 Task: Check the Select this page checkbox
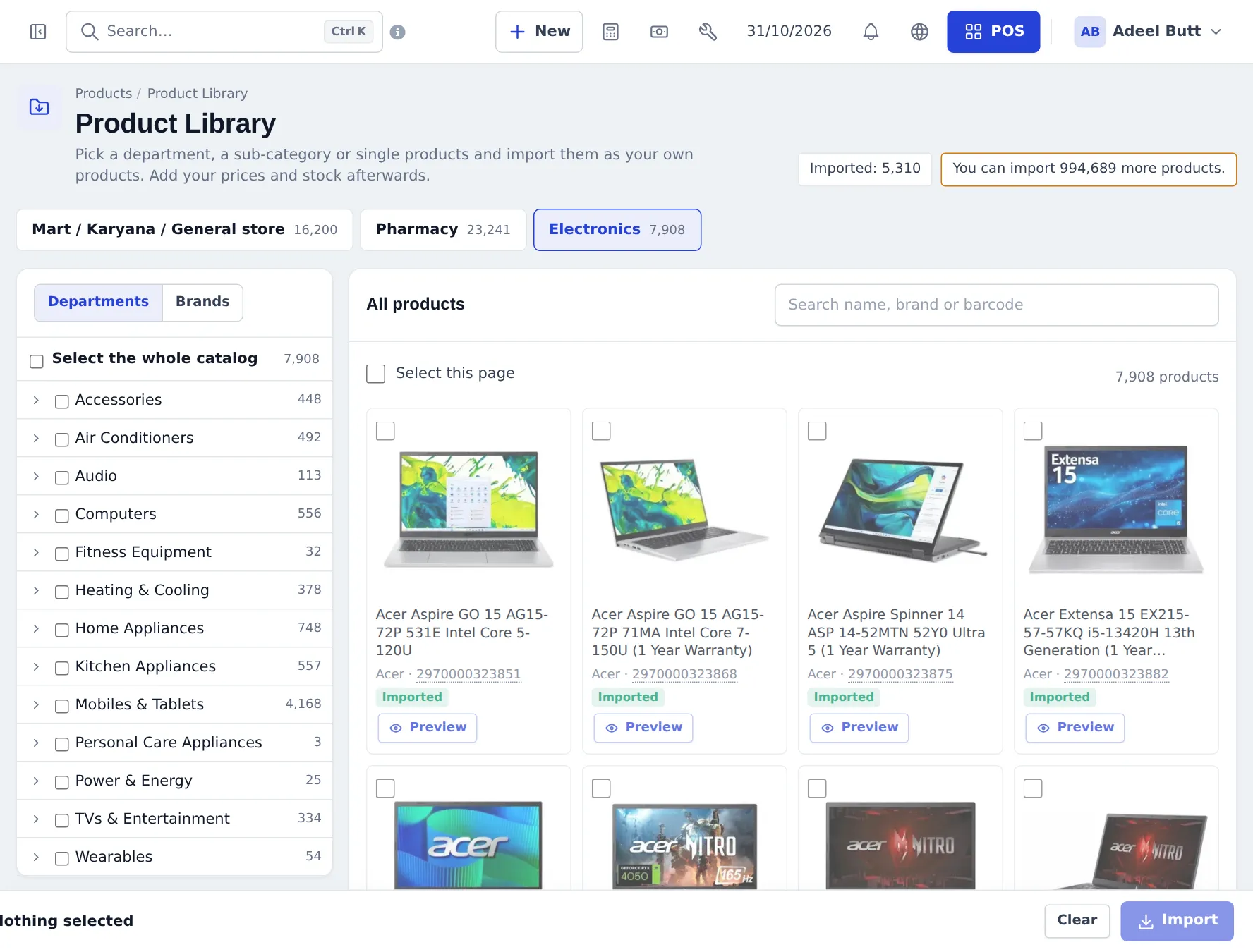pos(376,374)
